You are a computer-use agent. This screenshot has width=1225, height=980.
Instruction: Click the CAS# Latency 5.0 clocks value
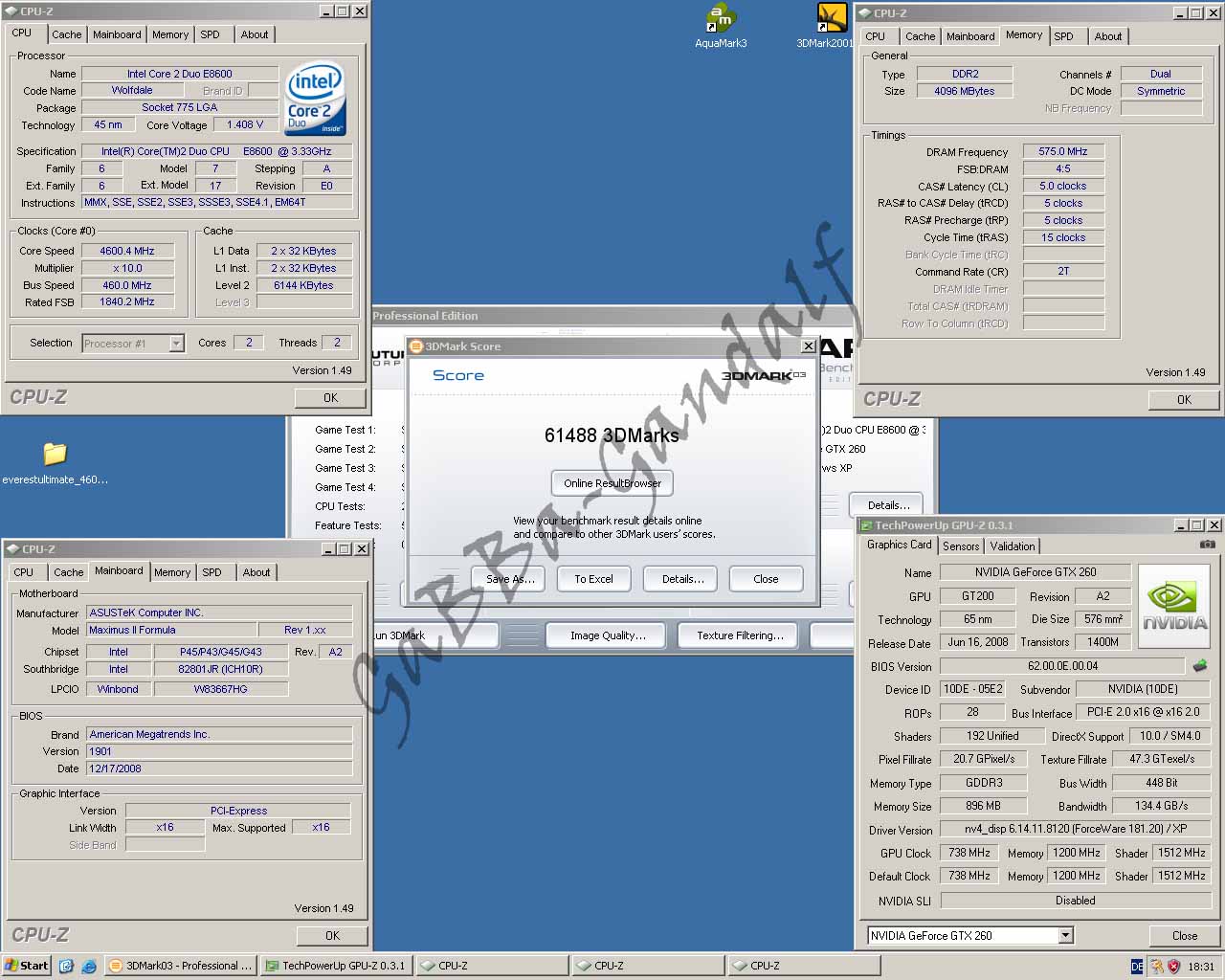[x=1063, y=186]
